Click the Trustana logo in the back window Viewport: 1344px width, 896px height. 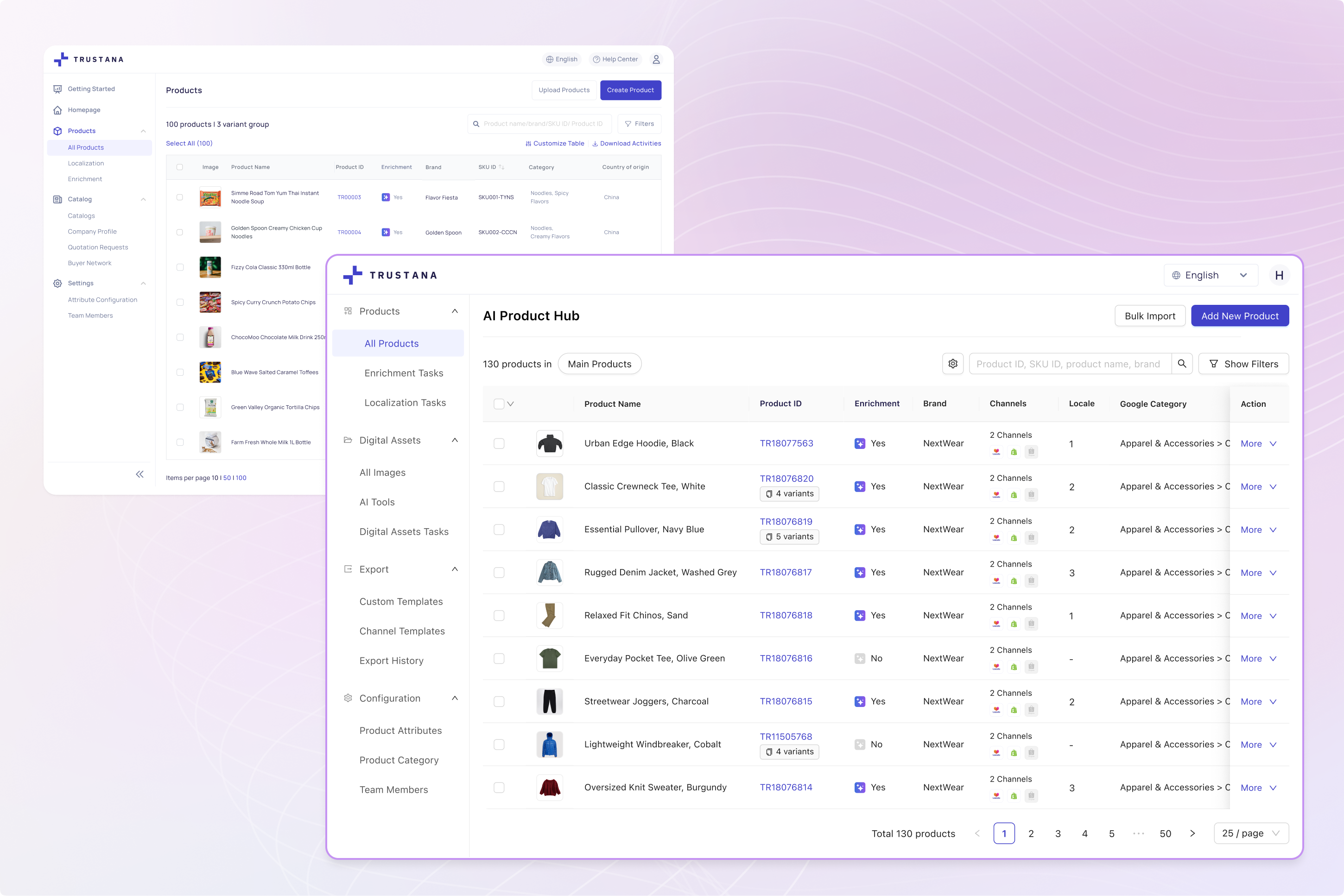89,59
